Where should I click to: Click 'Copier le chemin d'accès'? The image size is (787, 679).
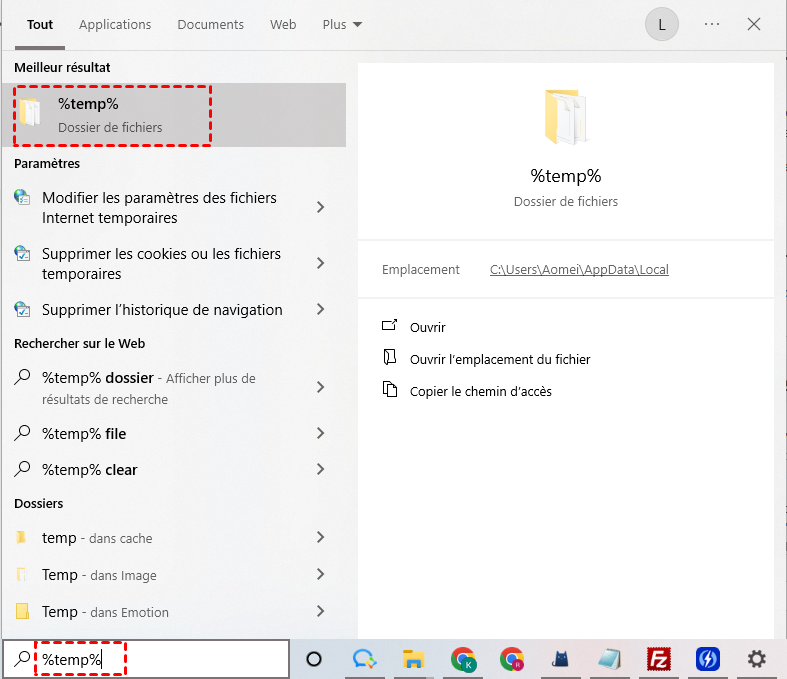coord(480,391)
